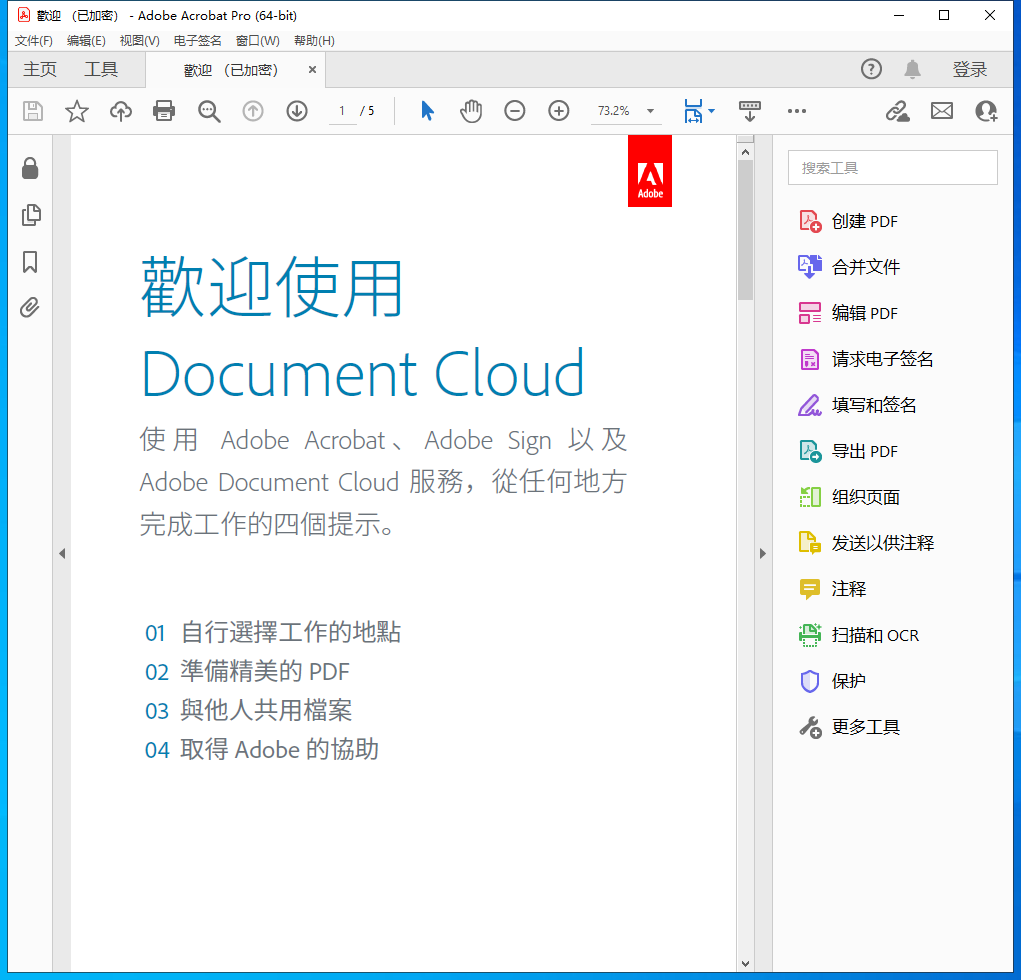Screen dimensions: 1021x980
Task: Open the more tools ellipsis menu
Action: point(796,111)
